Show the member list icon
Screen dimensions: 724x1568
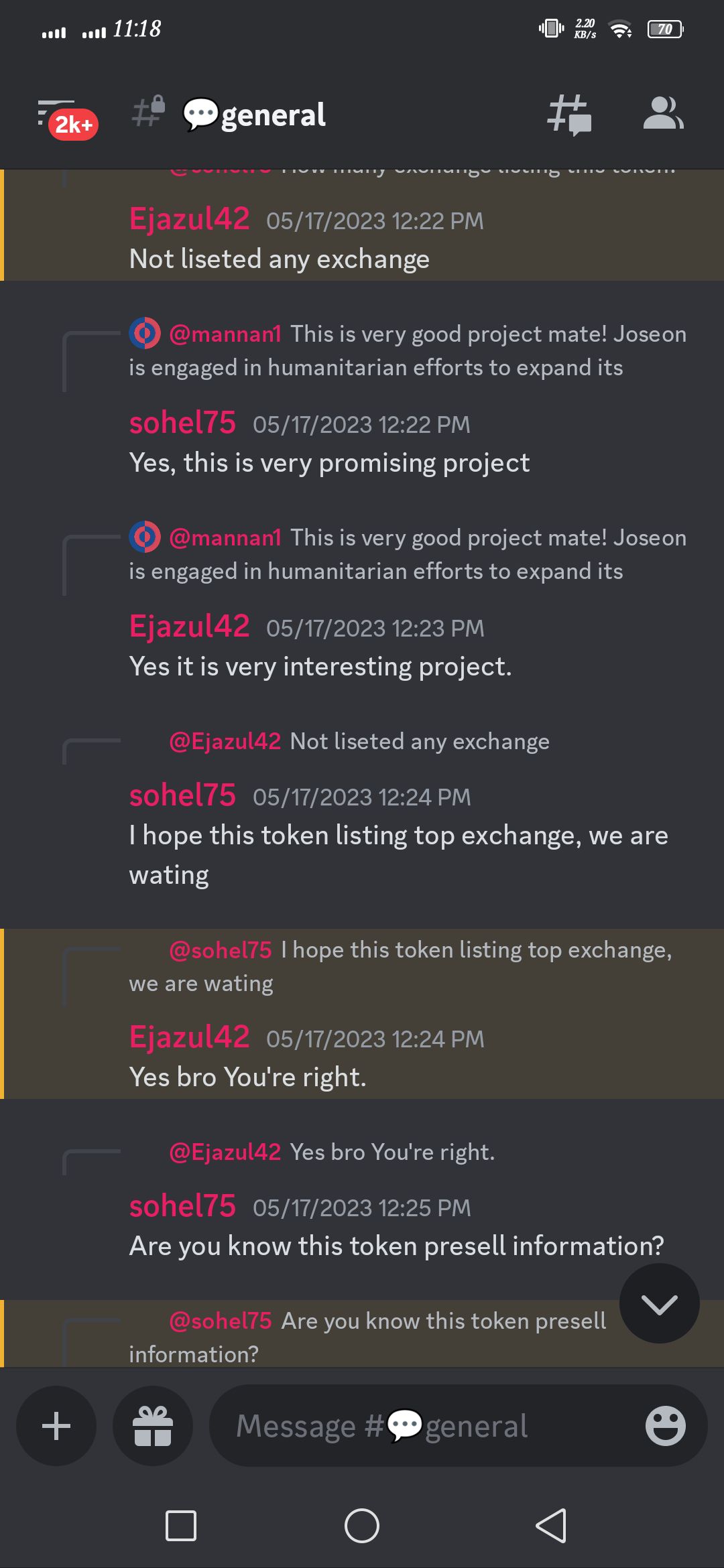tap(663, 113)
